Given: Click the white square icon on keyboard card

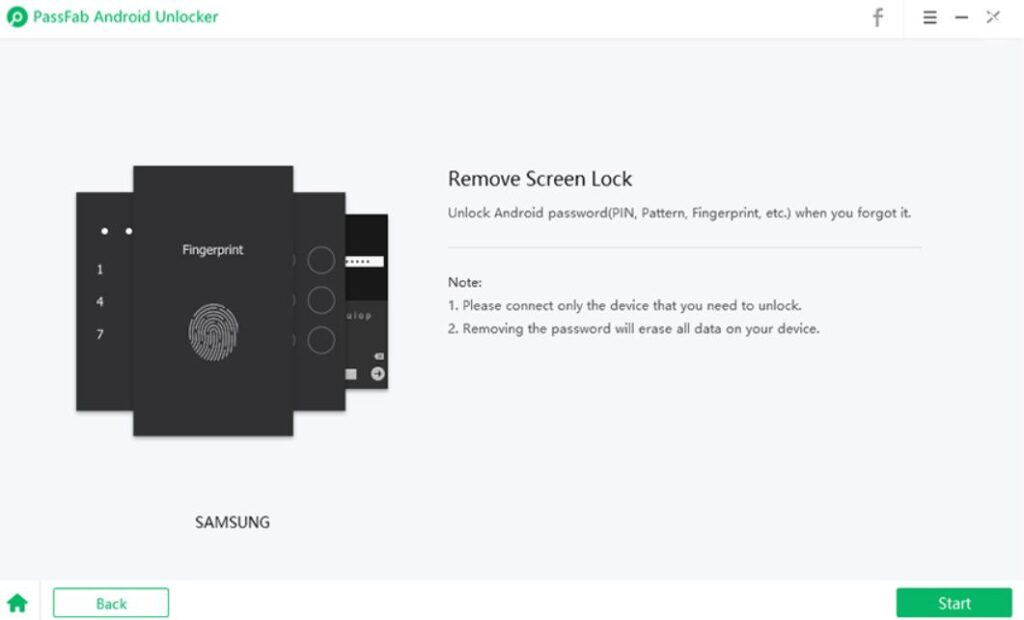Looking at the screenshot, I should [351, 374].
